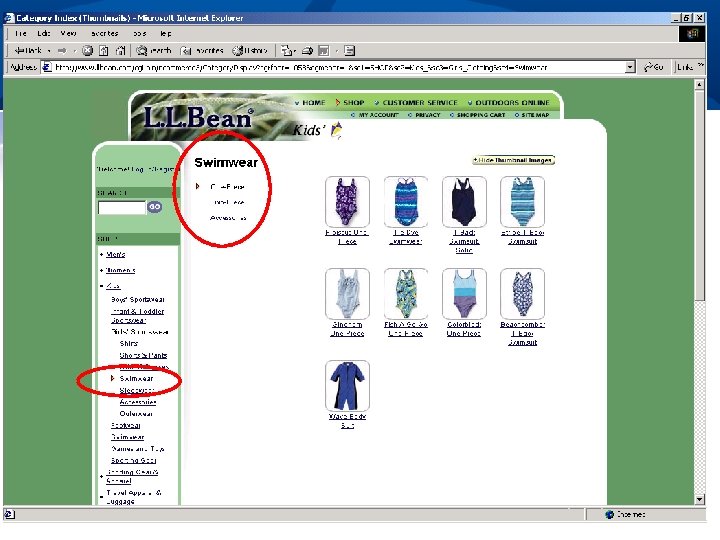Open the Back button history dropdown arrow
The width and height of the screenshot is (720, 540).
point(49,51)
